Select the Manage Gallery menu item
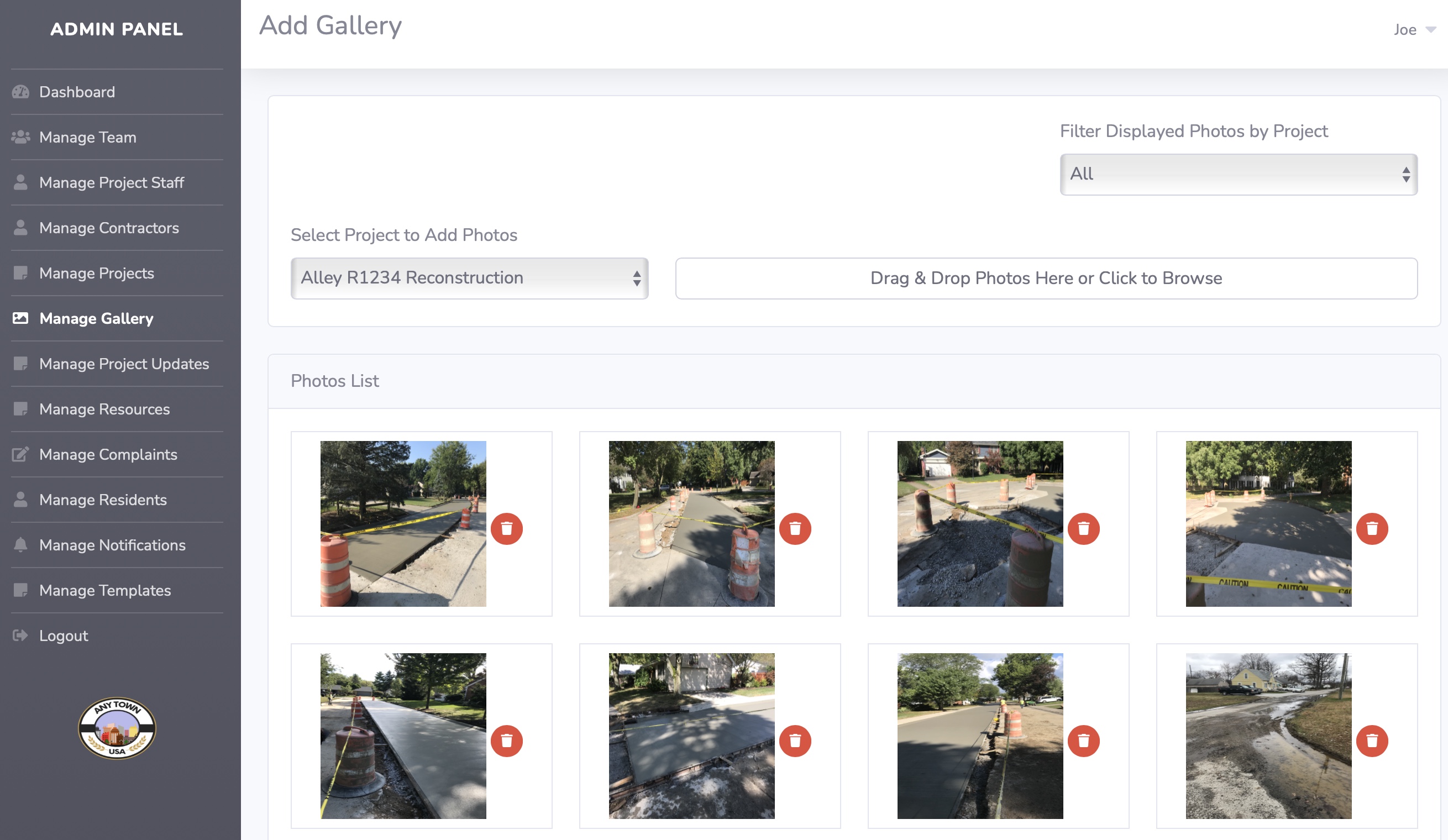Viewport: 1448px width, 840px height. click(97, 318)
